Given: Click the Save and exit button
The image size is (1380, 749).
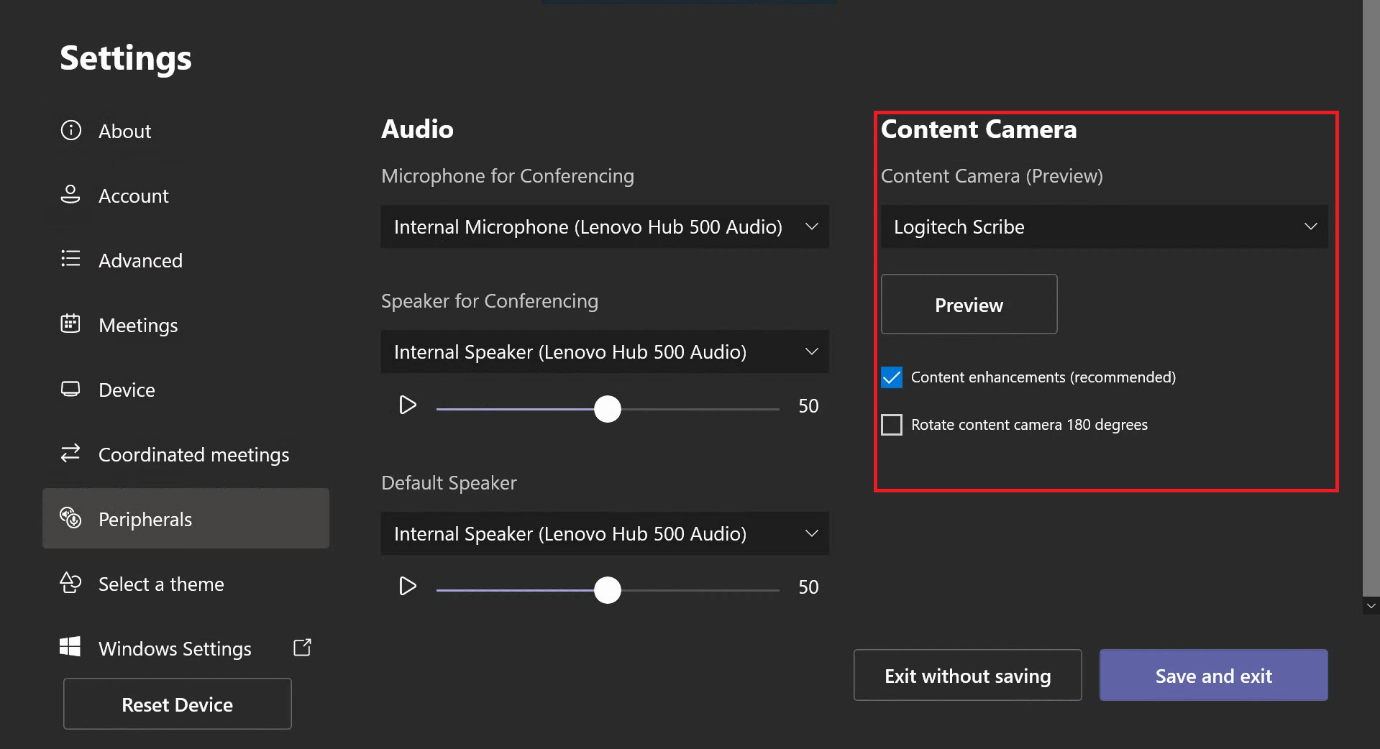Looking at the screenshot, I should pos(1213,675).
